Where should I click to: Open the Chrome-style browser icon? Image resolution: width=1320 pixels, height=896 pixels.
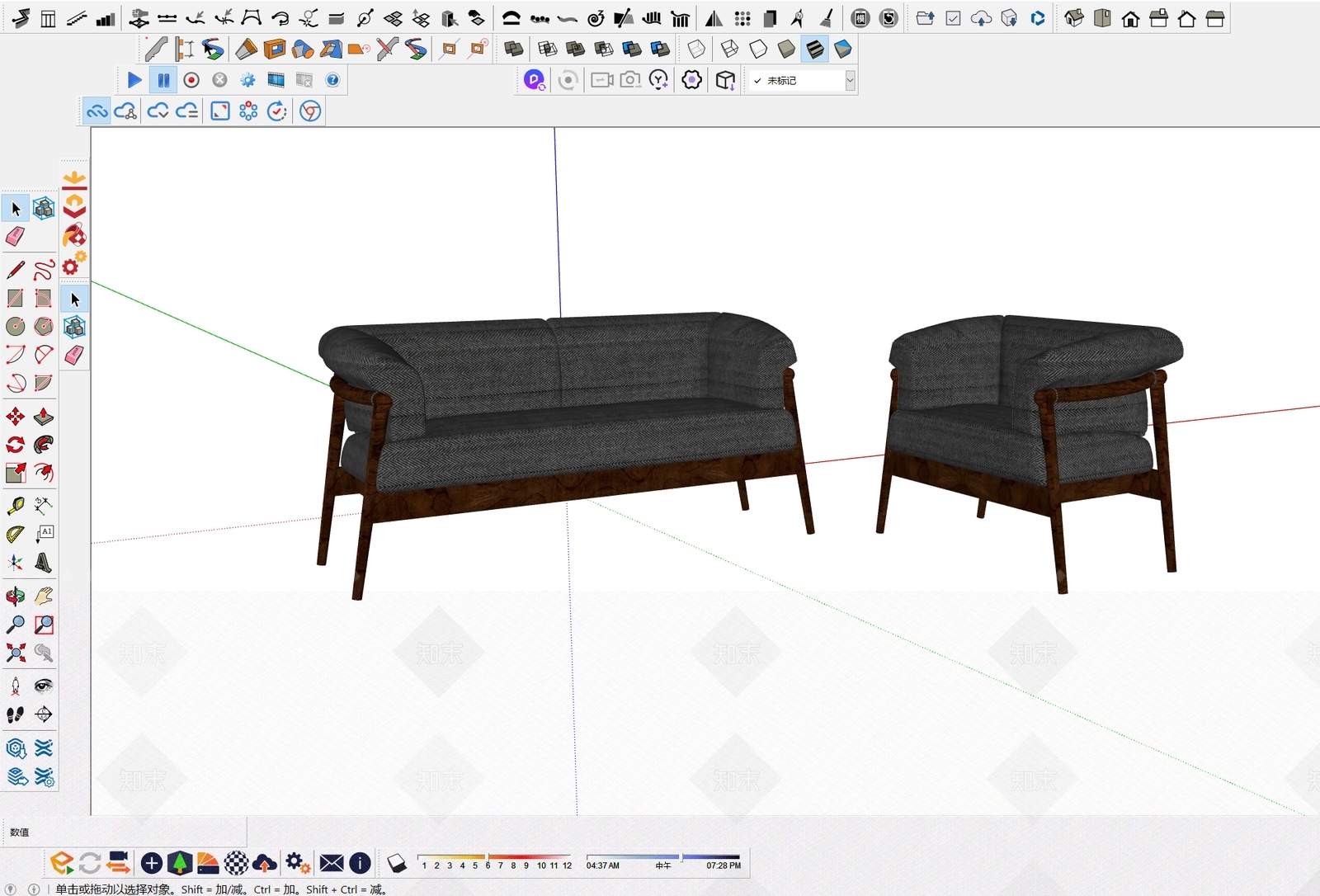pos(310,111)
